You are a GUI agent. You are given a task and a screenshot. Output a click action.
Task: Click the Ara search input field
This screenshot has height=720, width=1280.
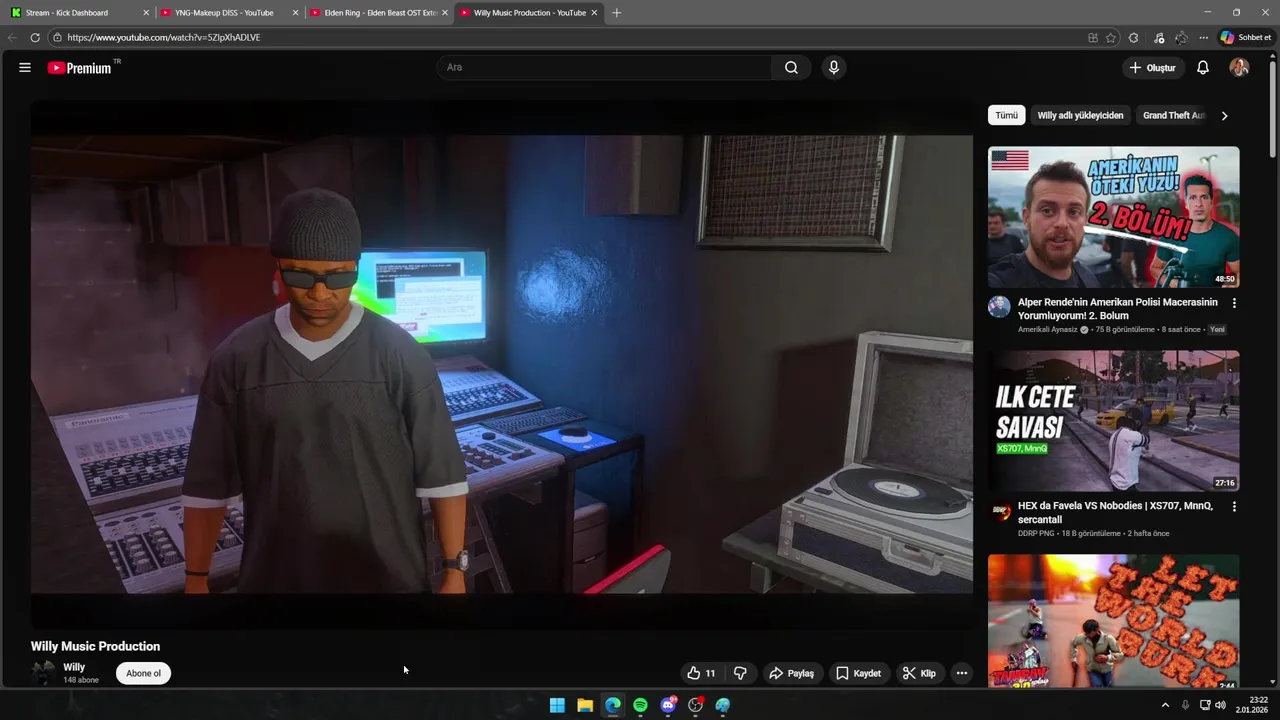604,68
